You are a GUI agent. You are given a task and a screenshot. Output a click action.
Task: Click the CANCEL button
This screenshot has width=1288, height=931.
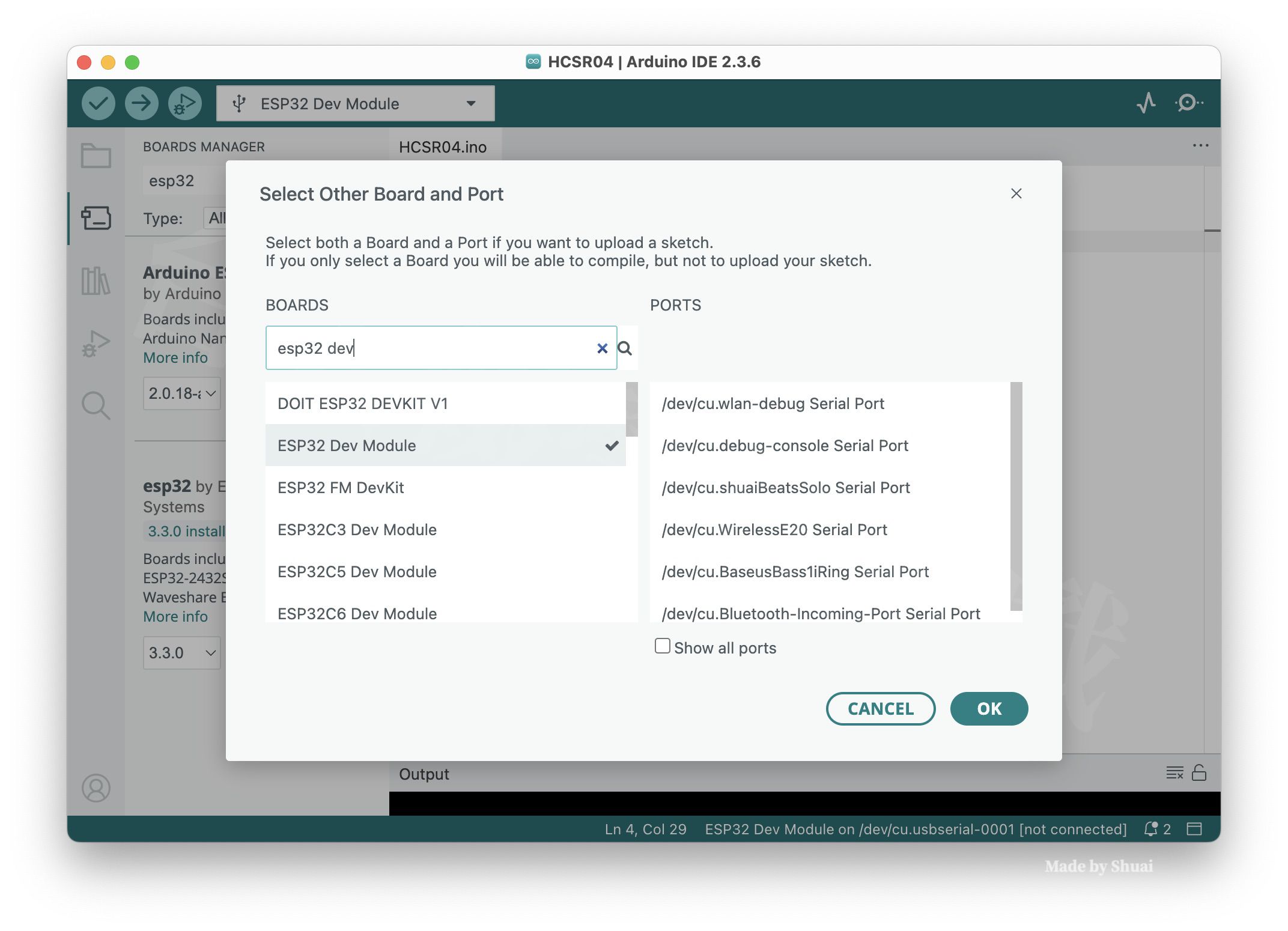click(880, 709)
